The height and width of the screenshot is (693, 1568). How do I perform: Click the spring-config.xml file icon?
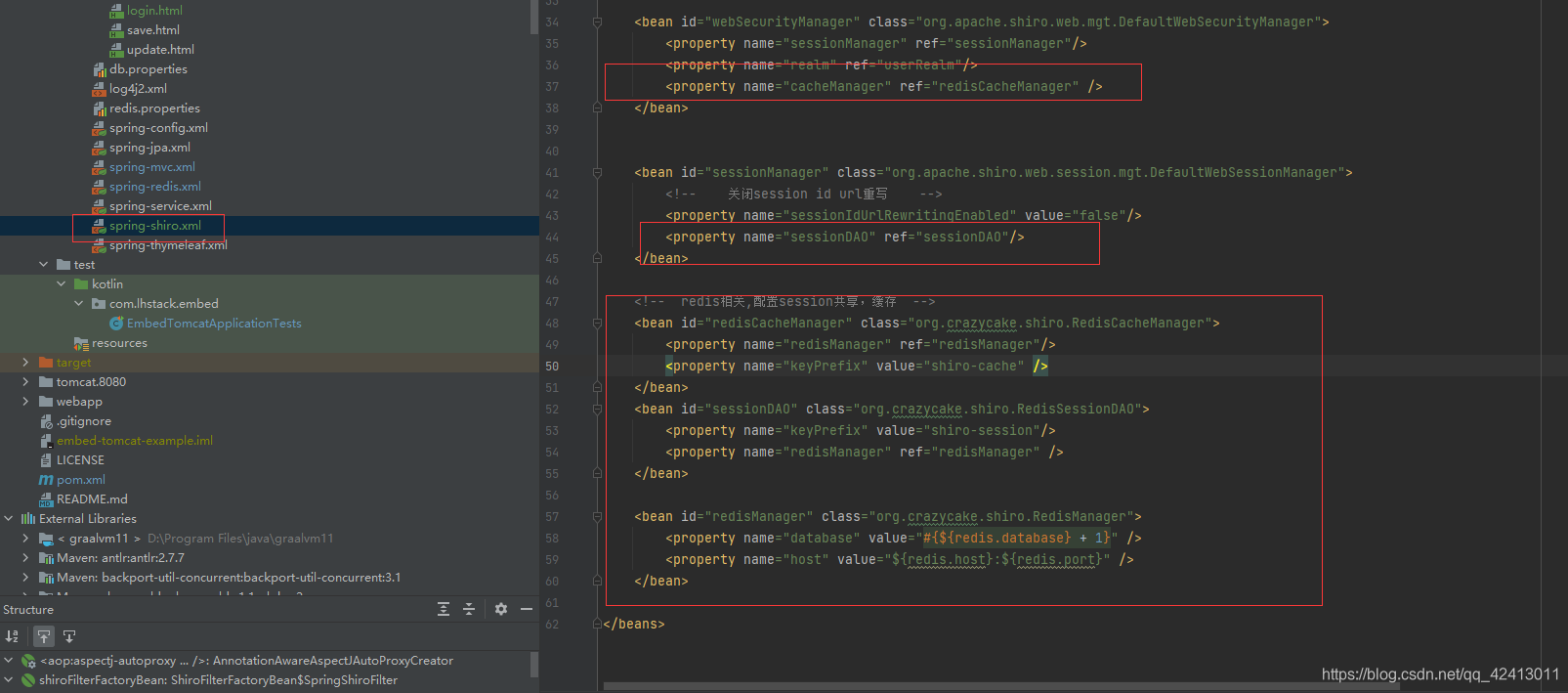coord(99,128)
